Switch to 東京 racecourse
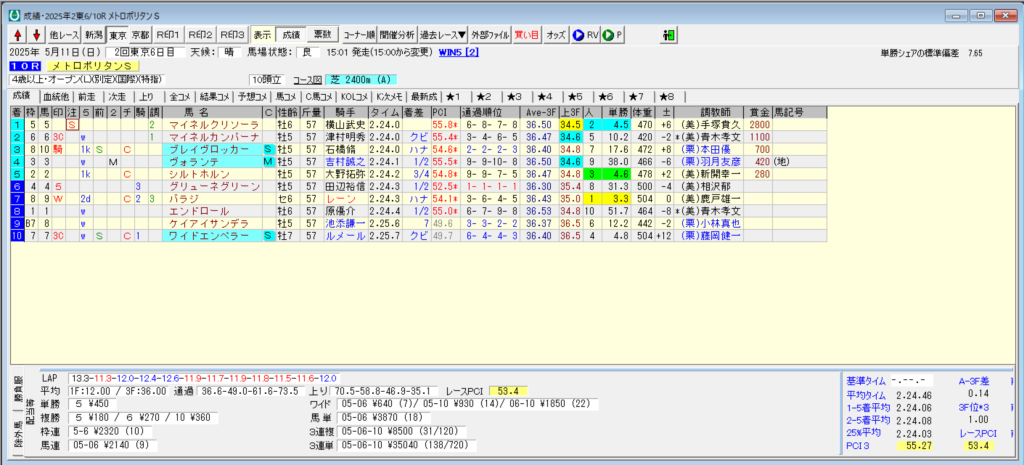1024x465 pixels. pos(118,35)
